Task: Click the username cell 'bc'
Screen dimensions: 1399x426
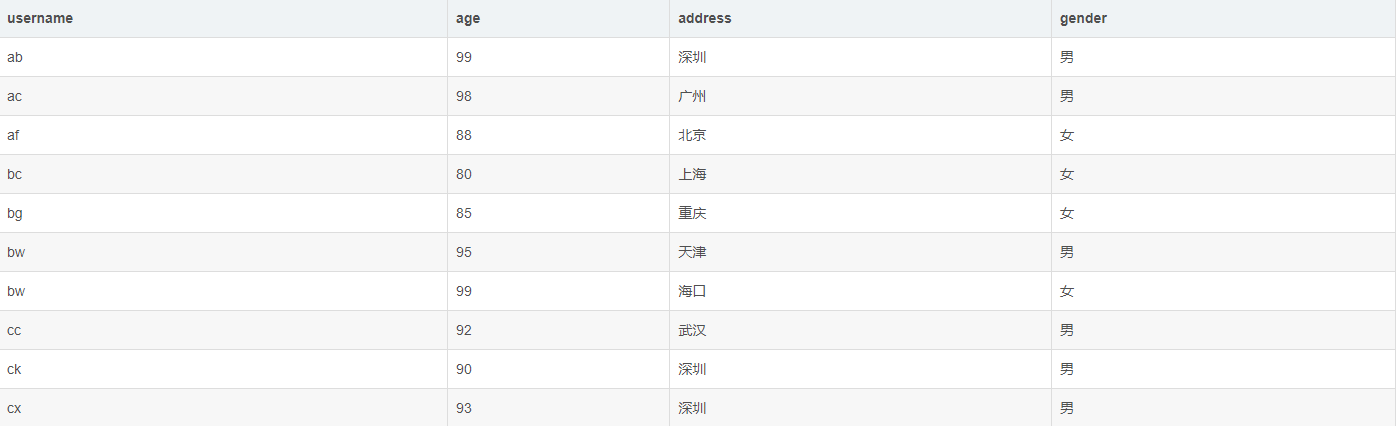Action: (x=15, y=174)
